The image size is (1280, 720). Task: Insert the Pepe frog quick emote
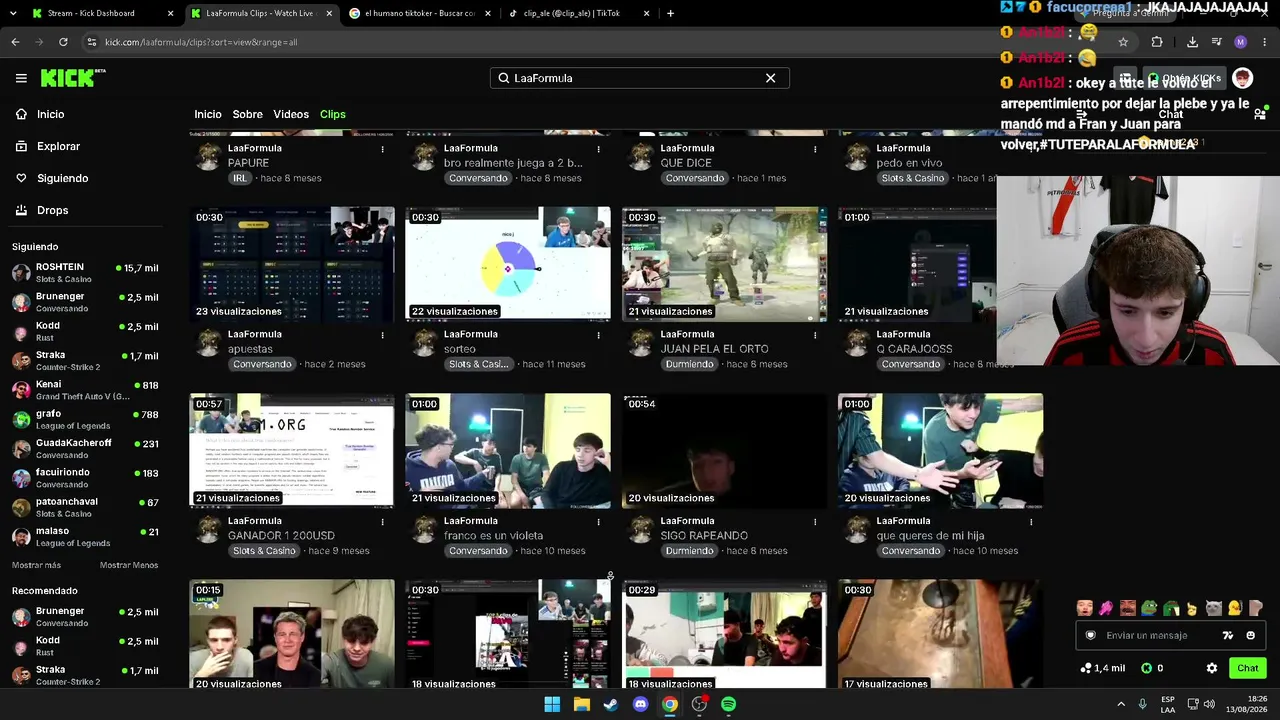point(1149,608)
